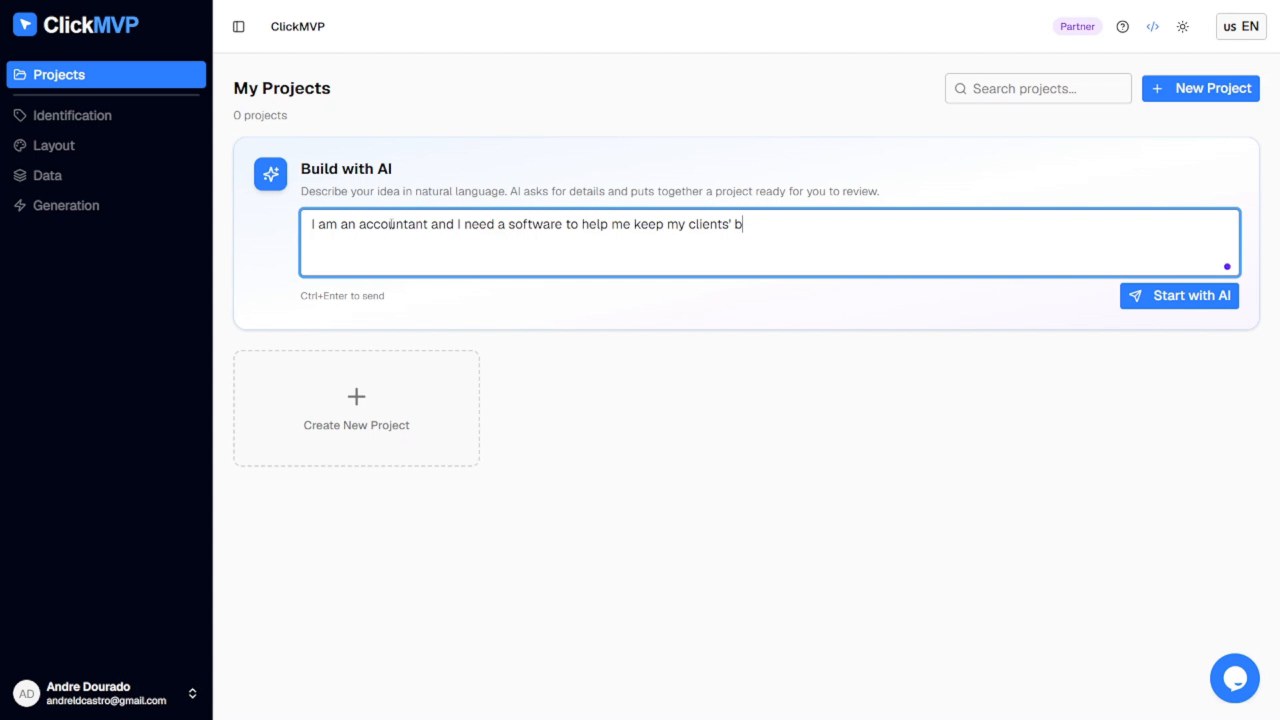Viewport: 1280px width, 720px height.
Task: Click the Ctrl+Enter to send hint
Action: pos(342,296)
